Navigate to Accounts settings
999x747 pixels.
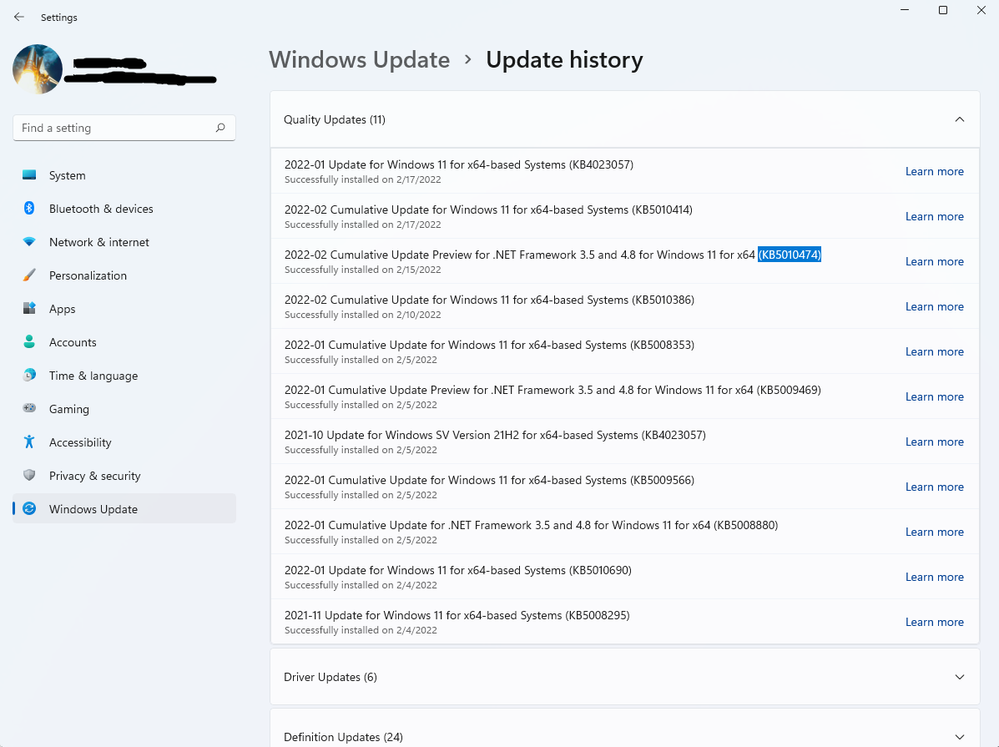pyautogui.click(x=124, y=342)
